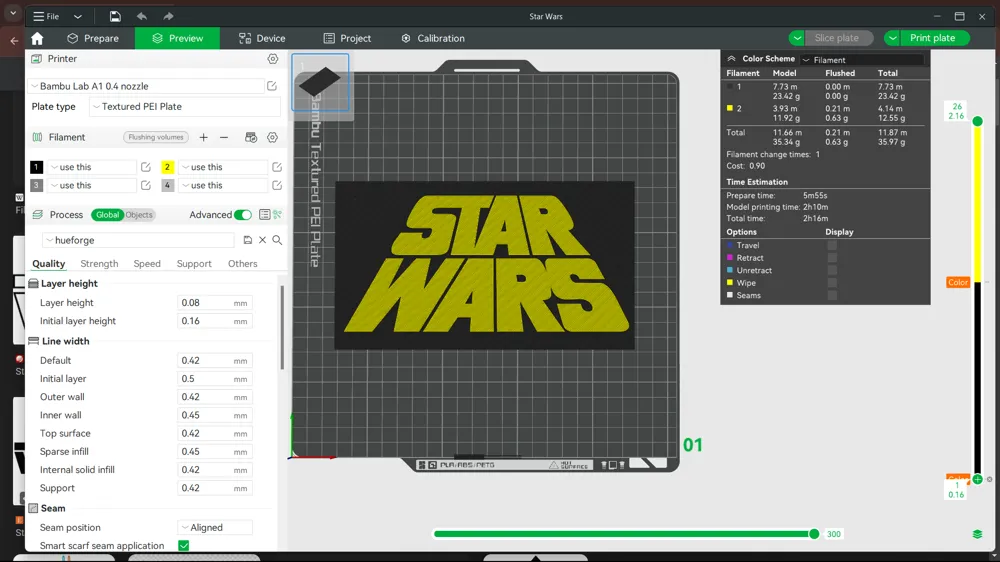Open filament 4 'use this' dropdown
1000x562 pixels.
click(x=223, y=186)
